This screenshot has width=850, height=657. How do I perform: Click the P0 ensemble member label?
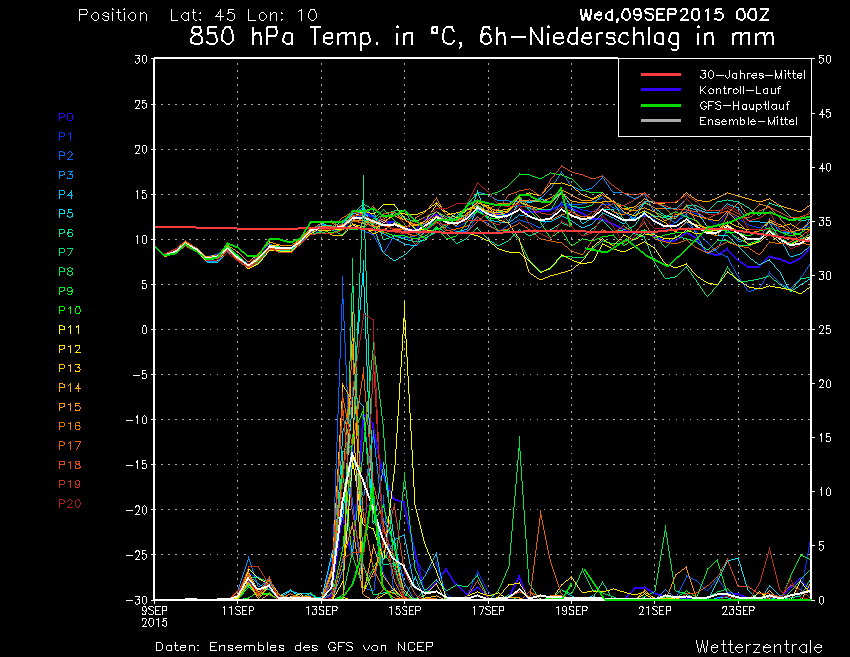coord(66,117)
